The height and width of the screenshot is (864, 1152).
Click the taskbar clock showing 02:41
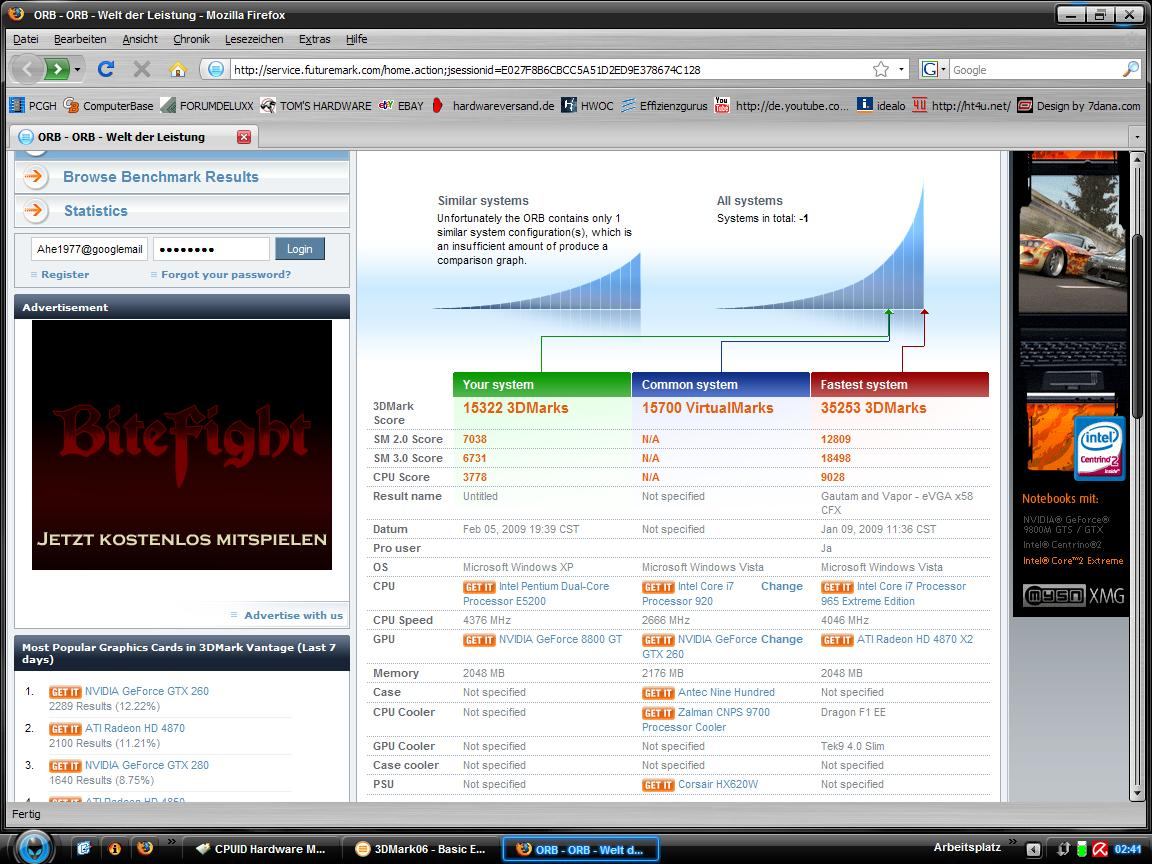coord(1128,849)
